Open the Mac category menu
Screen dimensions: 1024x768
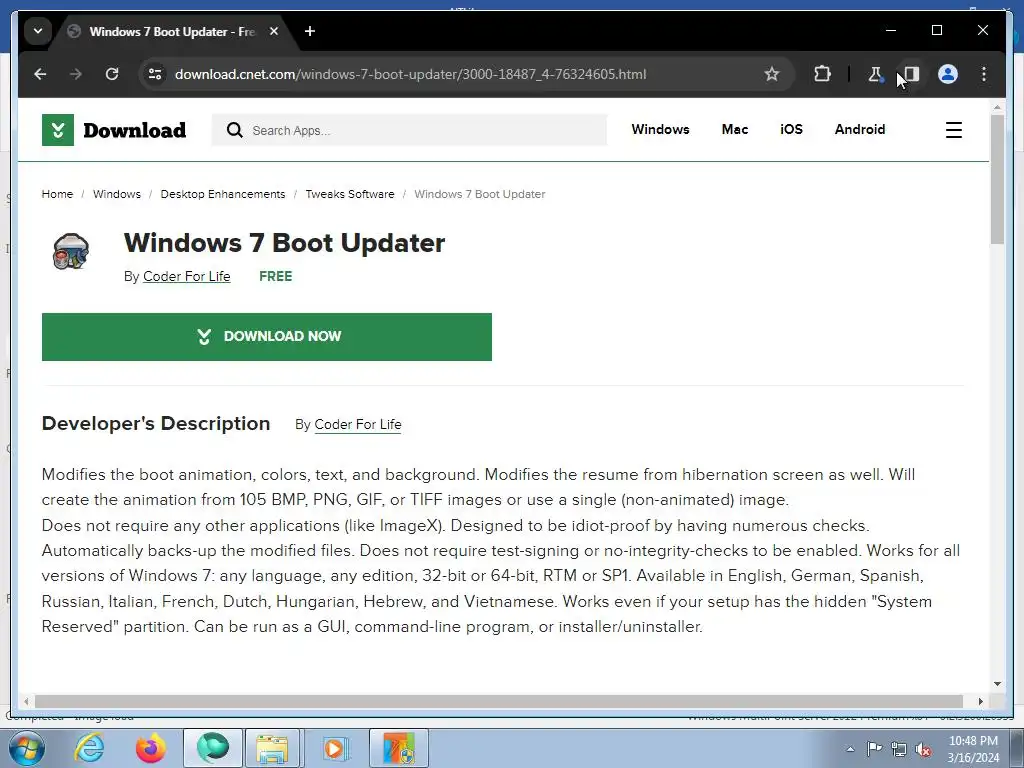735,129
